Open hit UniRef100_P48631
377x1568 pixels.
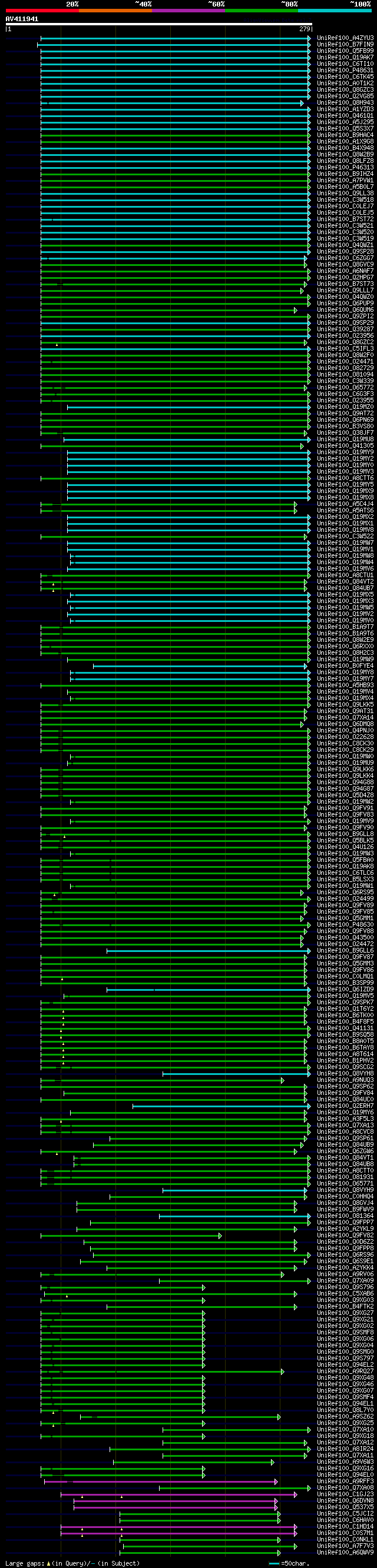[345, 70]
